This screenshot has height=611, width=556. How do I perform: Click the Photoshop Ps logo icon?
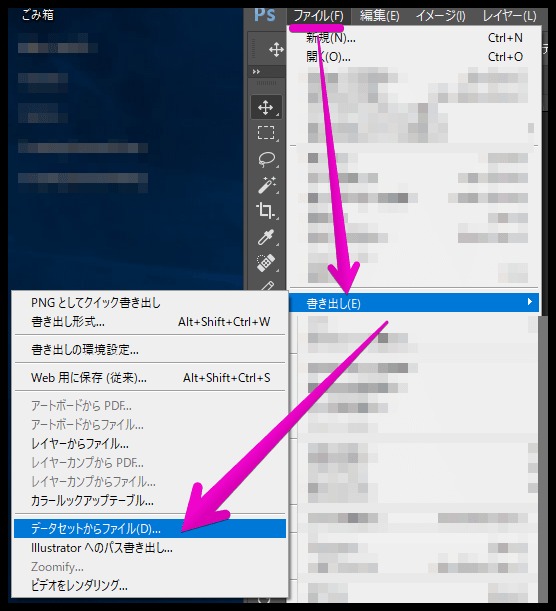(265, 16)
